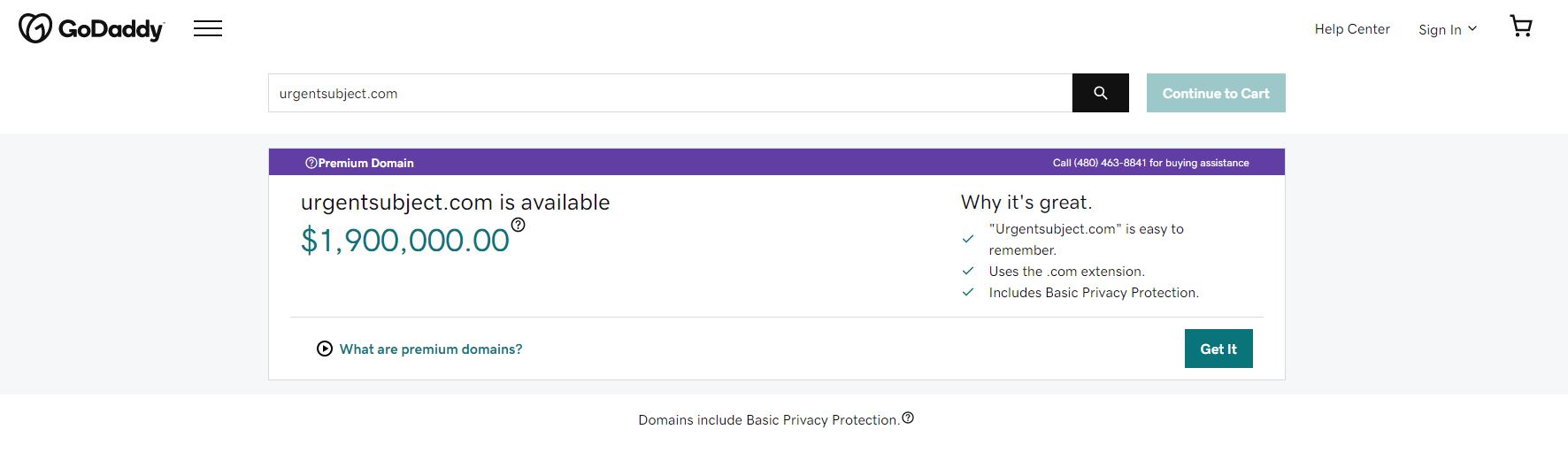Click the GoDaddy logo

[x=91, y=29]
